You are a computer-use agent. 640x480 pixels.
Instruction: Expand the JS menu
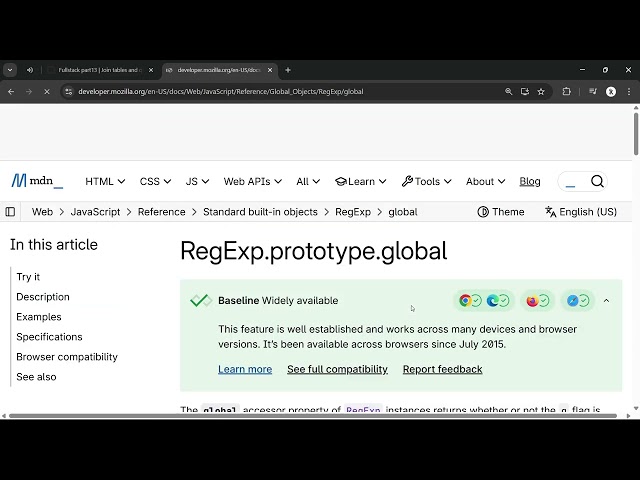[x=197, y=181]
